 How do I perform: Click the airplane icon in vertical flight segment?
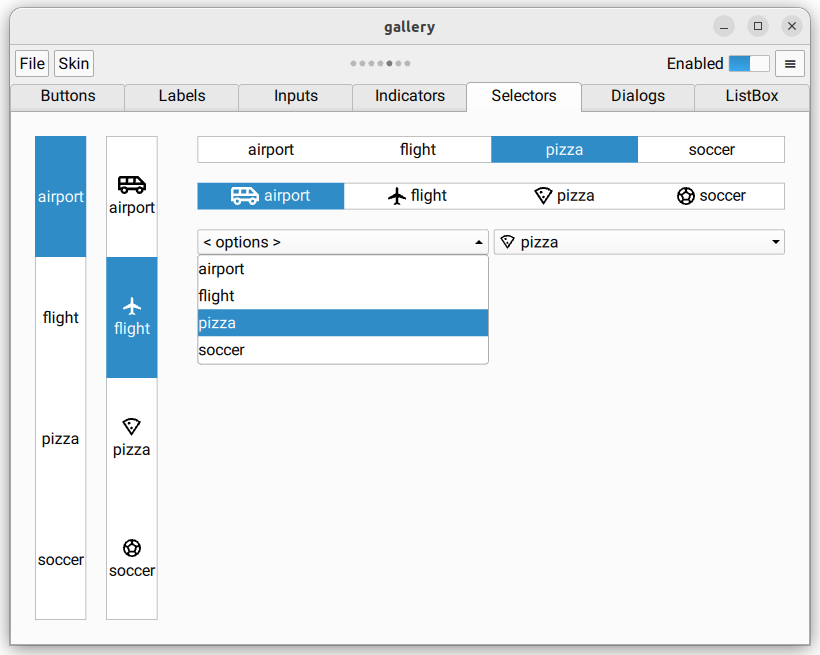[132, 306]
